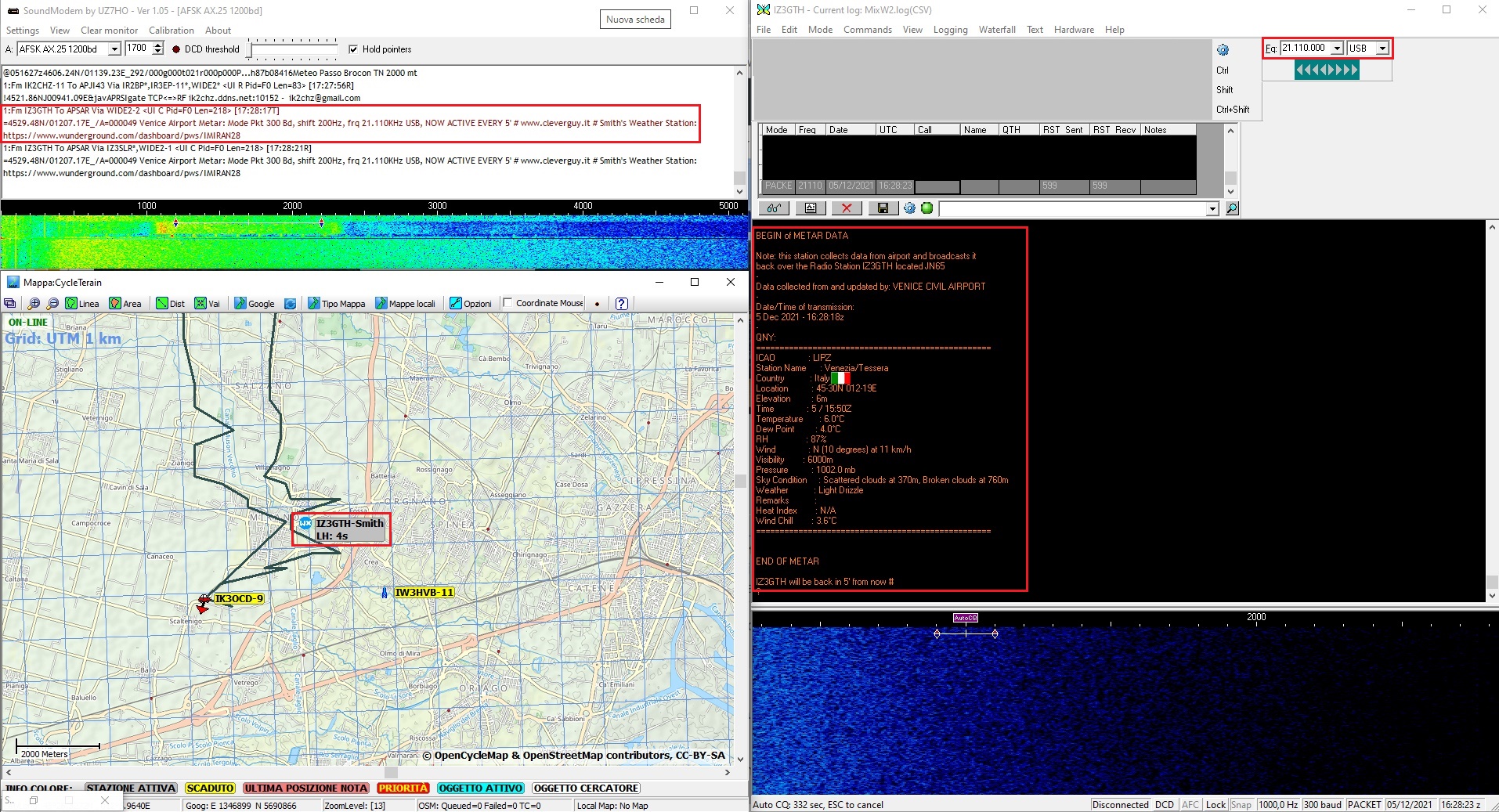Toggle DCD indicator in MixW status bar
Viewport: 1499px width, 812px height.
1165,804
